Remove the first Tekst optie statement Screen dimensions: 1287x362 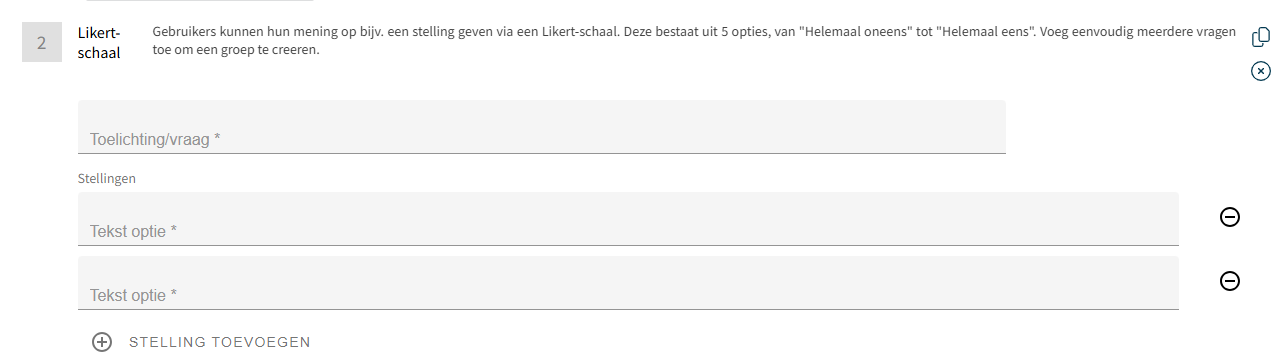coord(1231,217)
